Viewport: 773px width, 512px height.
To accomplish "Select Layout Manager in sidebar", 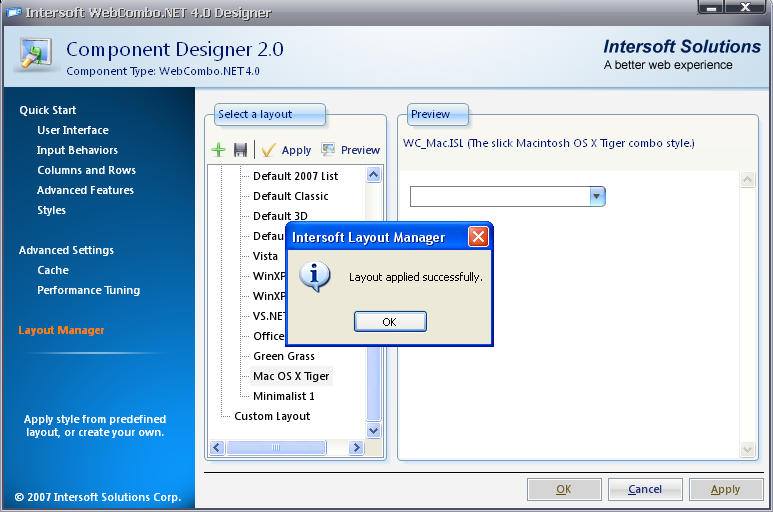I will click(61, 330).
